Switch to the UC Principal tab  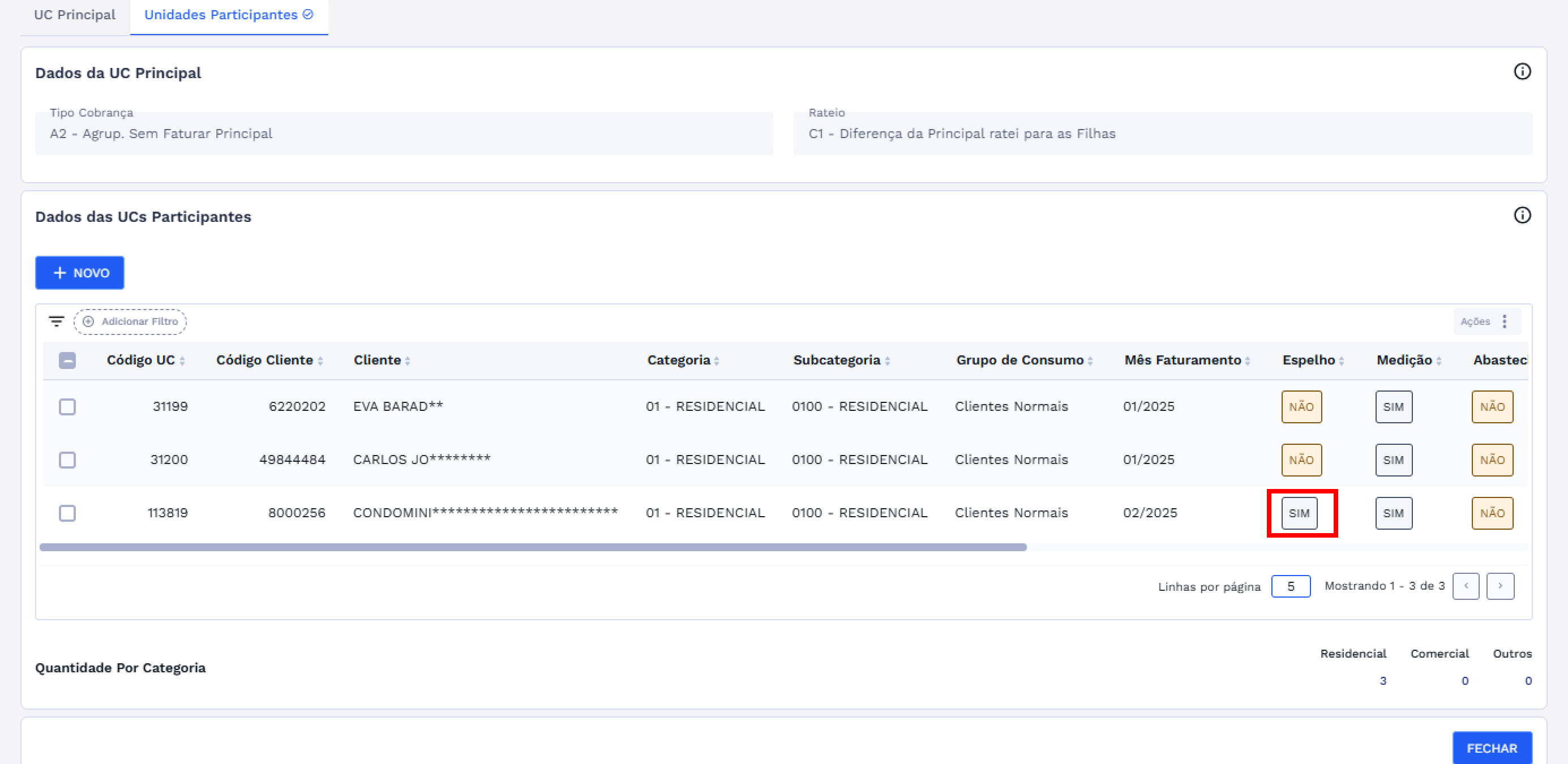(x=74, y=15)
